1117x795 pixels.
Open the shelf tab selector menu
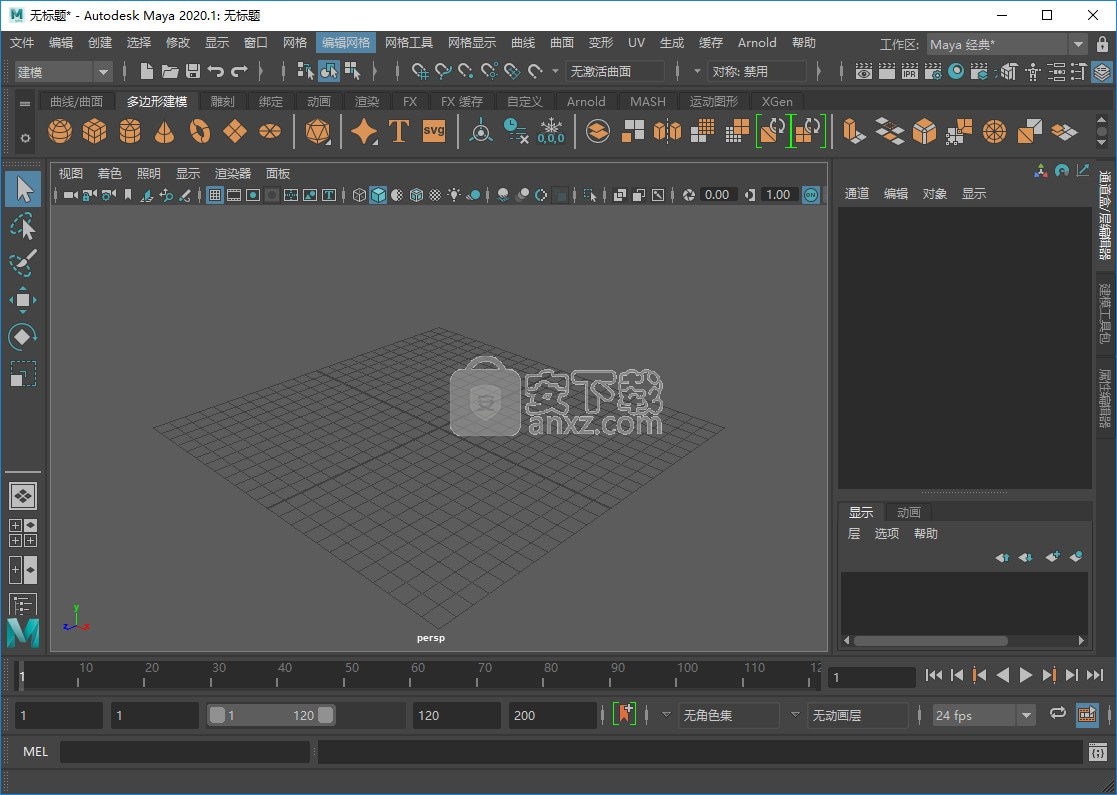[25, 103]
